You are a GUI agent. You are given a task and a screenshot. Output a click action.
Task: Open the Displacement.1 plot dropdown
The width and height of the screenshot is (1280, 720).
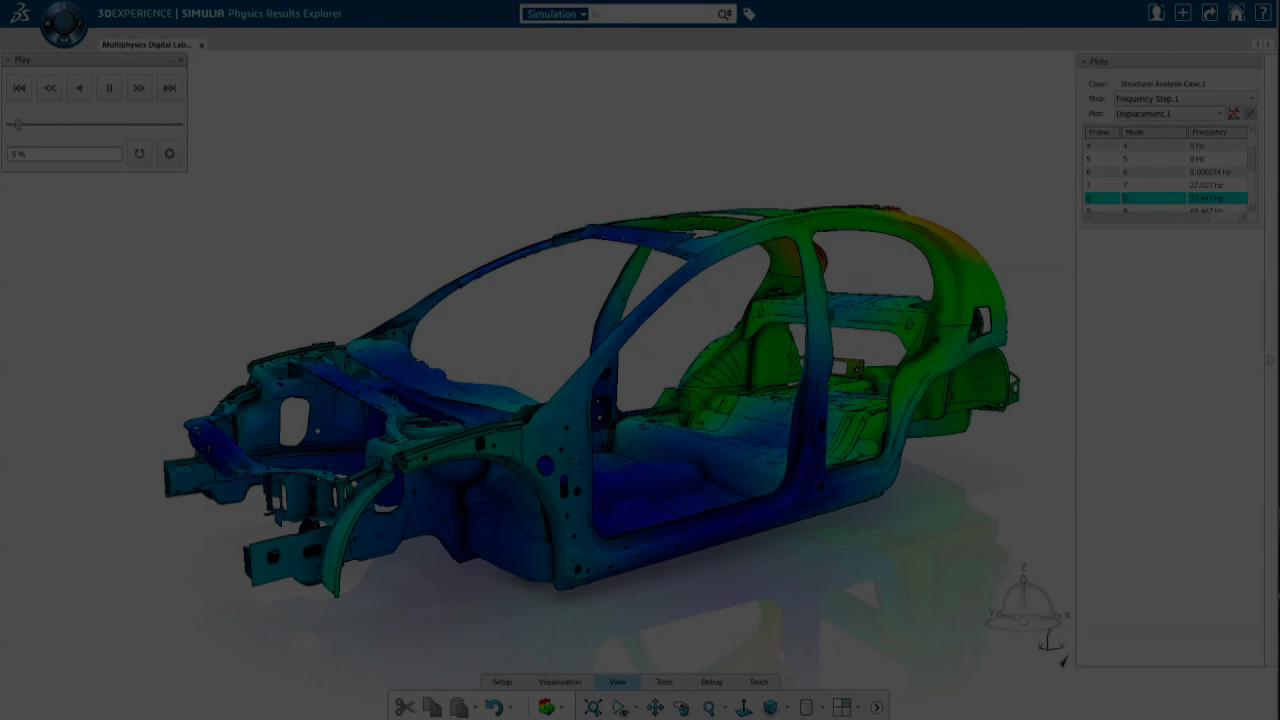coord(1169,114)
